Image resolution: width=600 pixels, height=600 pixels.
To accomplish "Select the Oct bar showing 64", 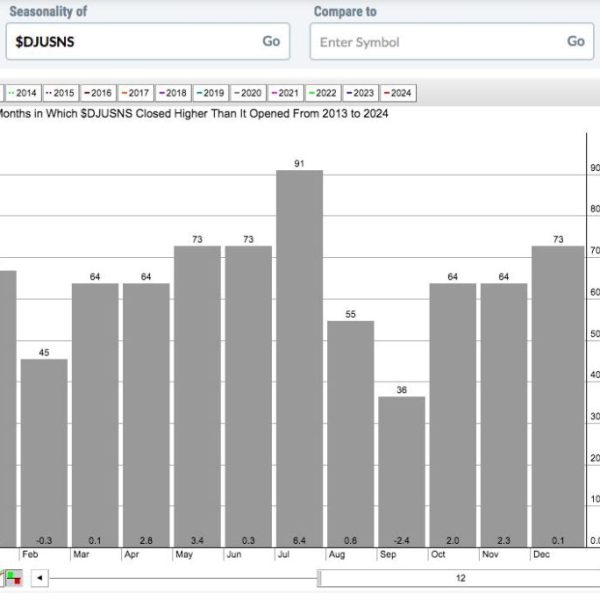I will [453, 415].
